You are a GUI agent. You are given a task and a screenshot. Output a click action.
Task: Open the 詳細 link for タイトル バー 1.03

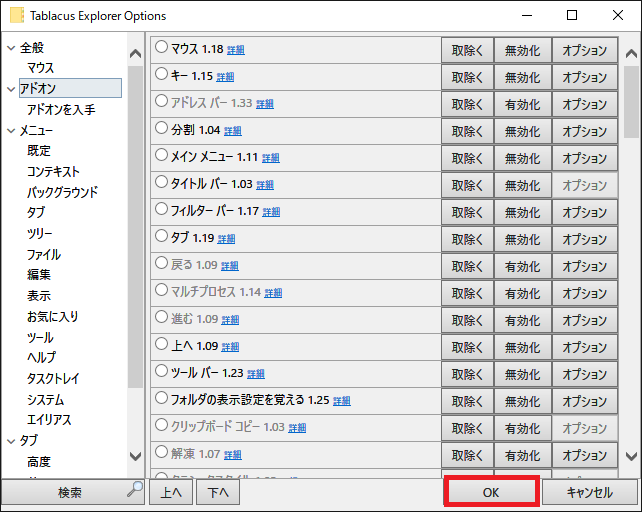tap(265, 185)
